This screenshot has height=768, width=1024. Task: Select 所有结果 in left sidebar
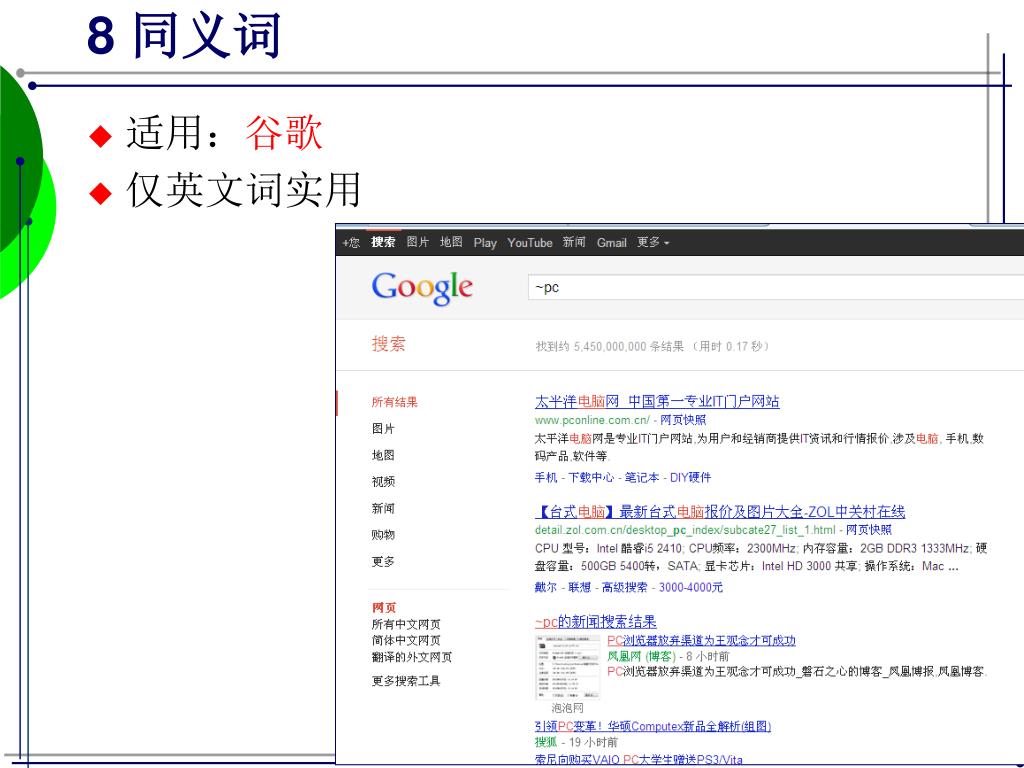tap(394, 402)
